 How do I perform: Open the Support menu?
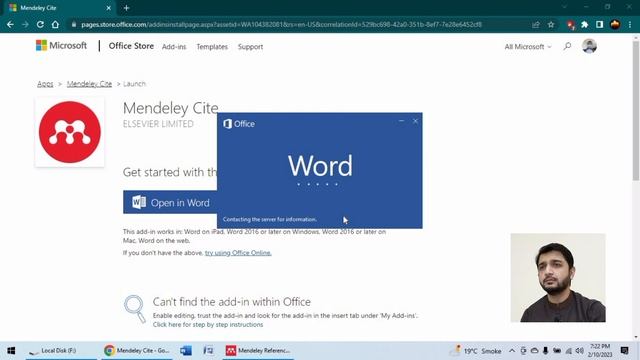pos(250,47)
